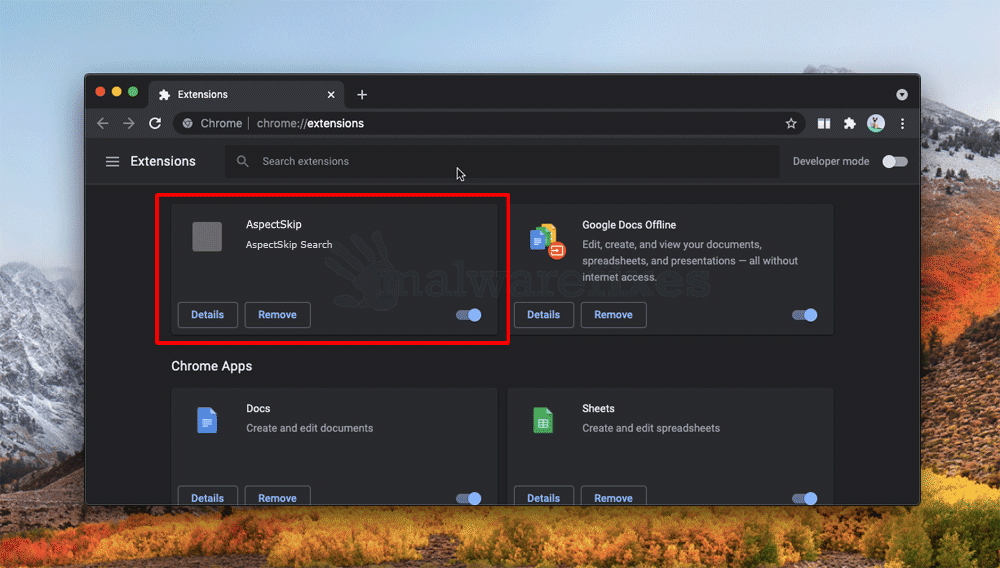
Task: Open the profile avatar
Action: pos(876,124)
